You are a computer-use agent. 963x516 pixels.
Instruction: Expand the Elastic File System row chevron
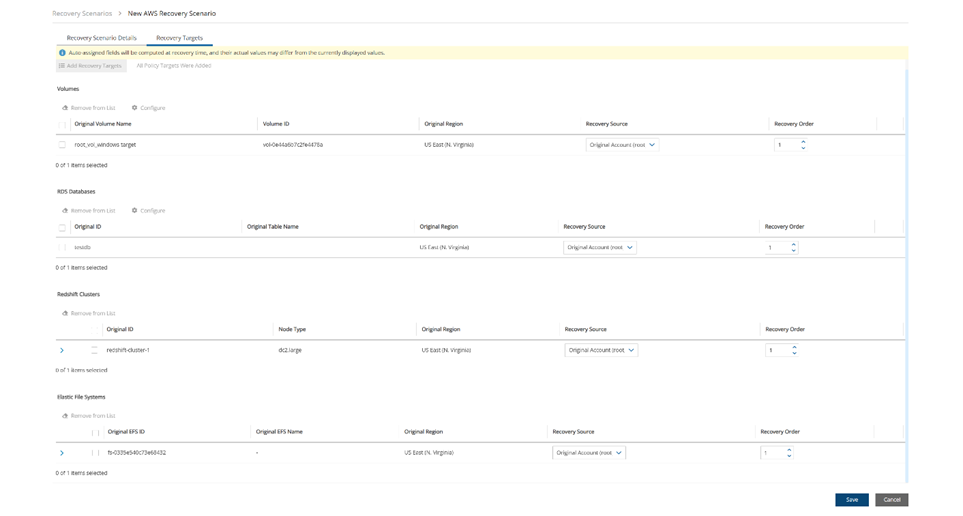click(x=62, y=453)
